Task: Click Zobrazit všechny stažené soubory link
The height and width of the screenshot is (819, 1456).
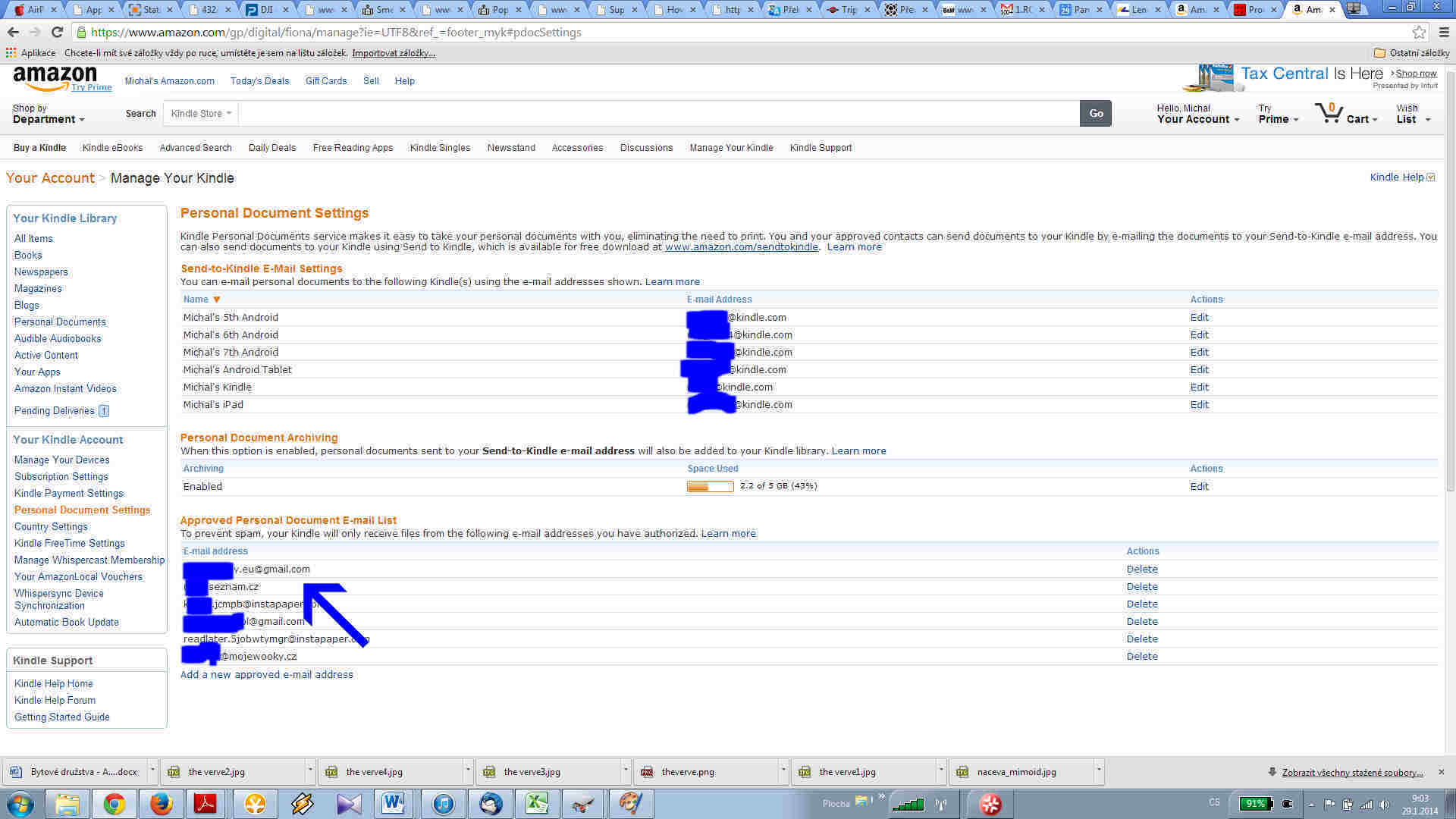Action: pyautogui.click(x=1352, y=773)
